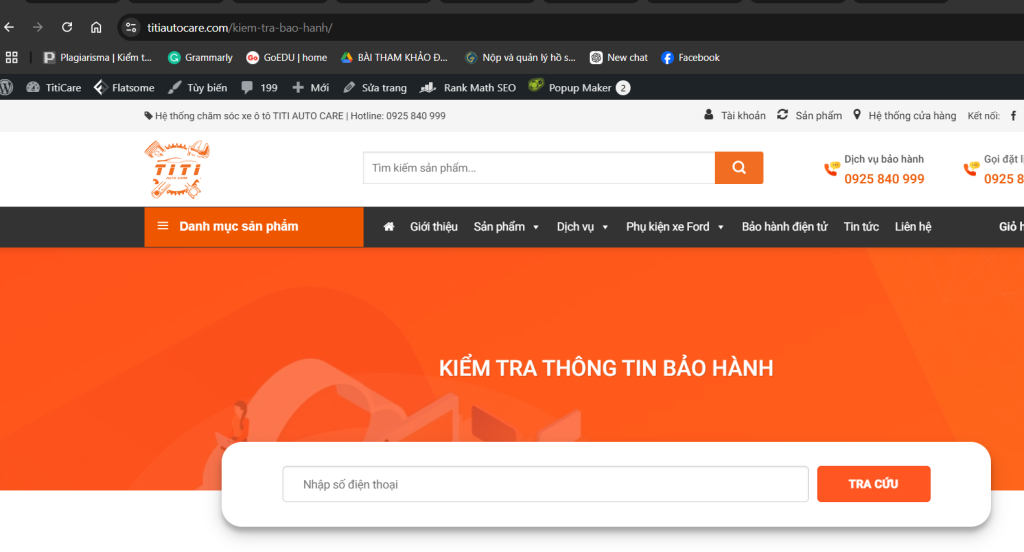Viewport: 1024px width, 552px height.
Task: Click the orange search magnifier button
Action: point(739,168)
